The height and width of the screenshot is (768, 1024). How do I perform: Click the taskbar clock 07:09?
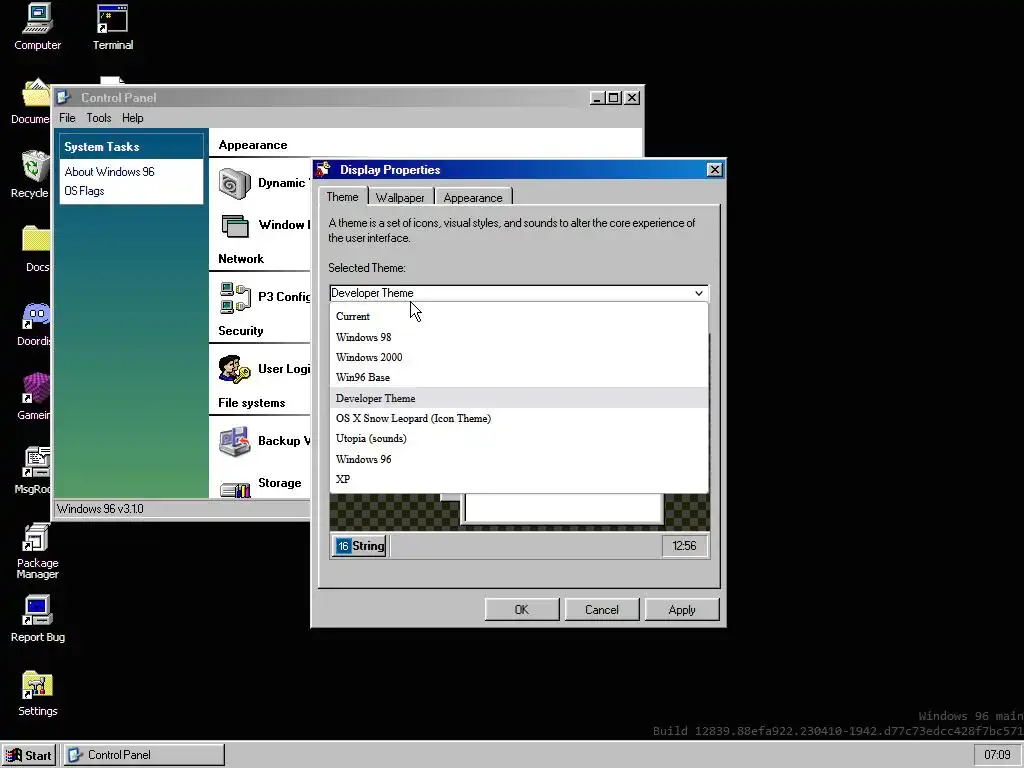(x=997, y=755)
